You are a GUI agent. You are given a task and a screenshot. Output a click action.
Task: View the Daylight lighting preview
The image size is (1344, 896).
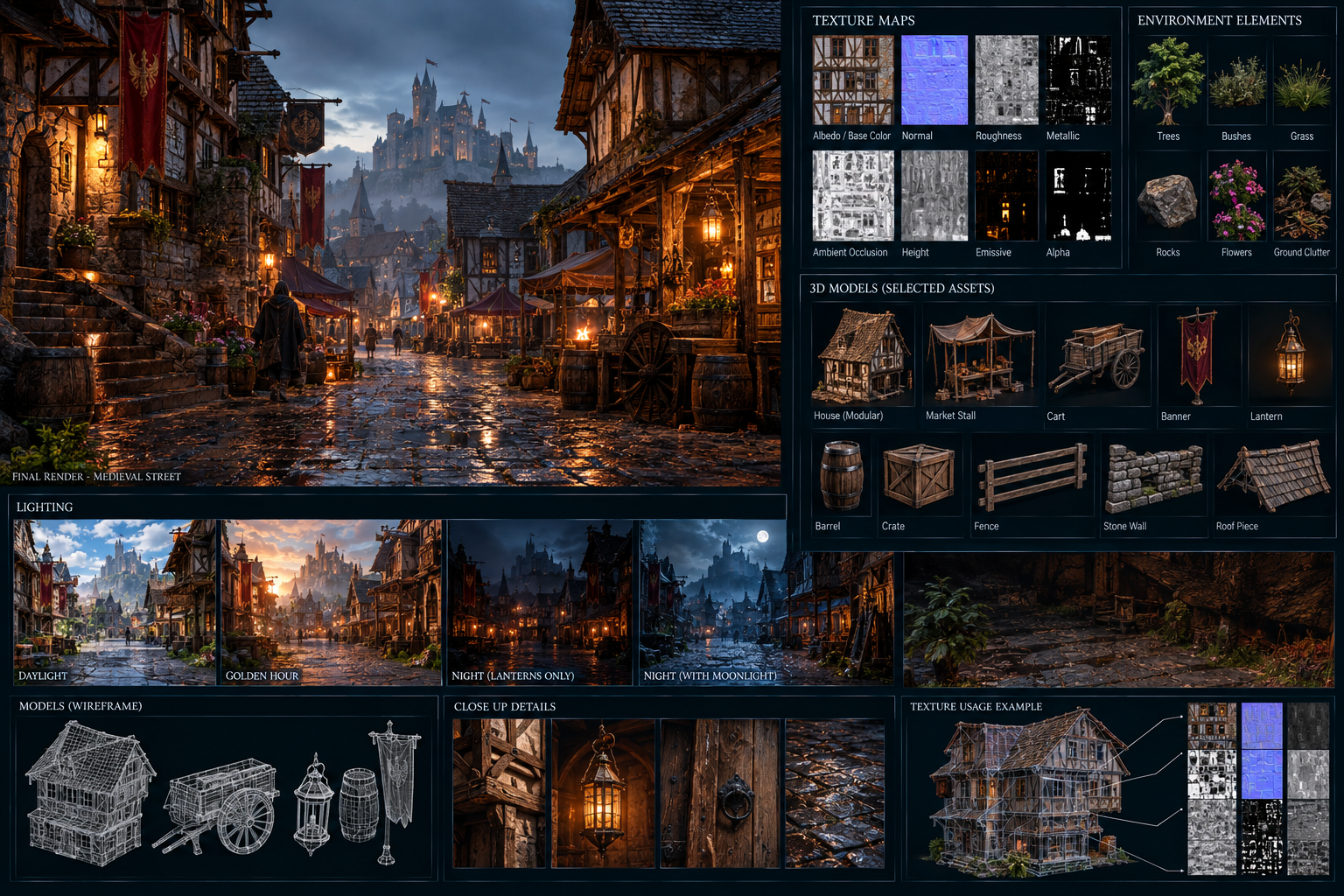[115, 602]
